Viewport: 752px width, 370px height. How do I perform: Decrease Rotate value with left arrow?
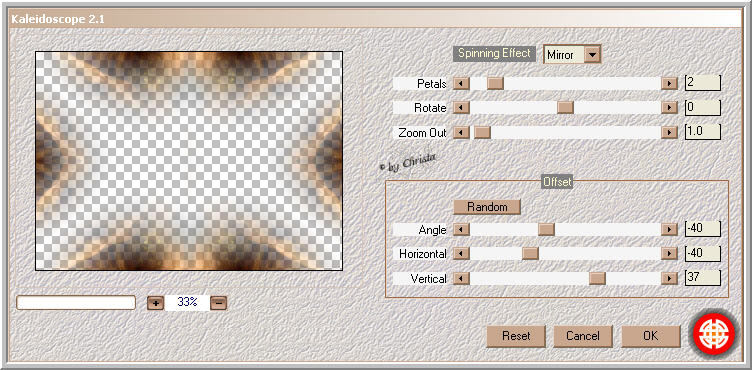tap(461, 107)
